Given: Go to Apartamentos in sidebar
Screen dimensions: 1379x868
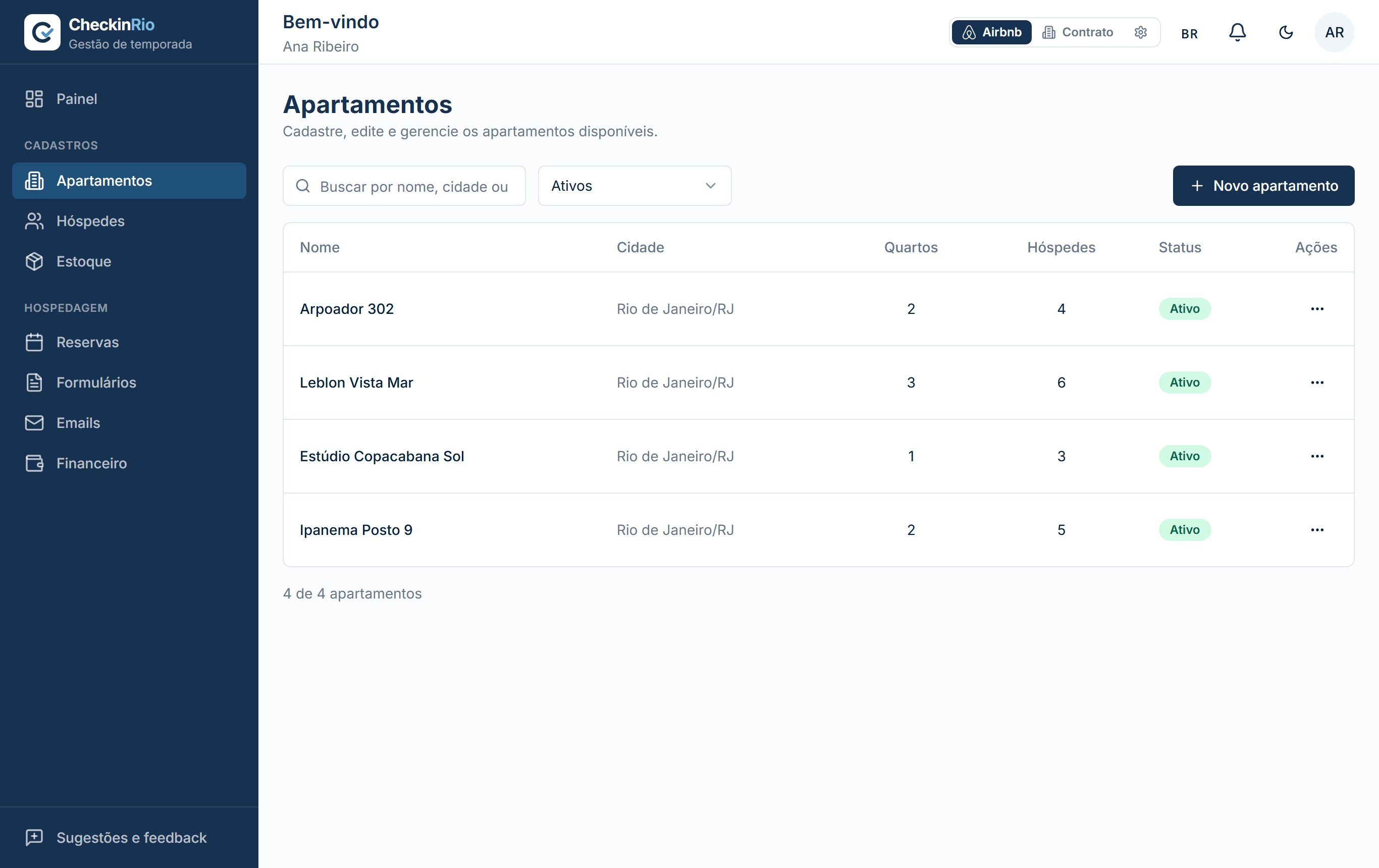Looking at the screenshot, I should pyautogui.click(x=129, y=181).
